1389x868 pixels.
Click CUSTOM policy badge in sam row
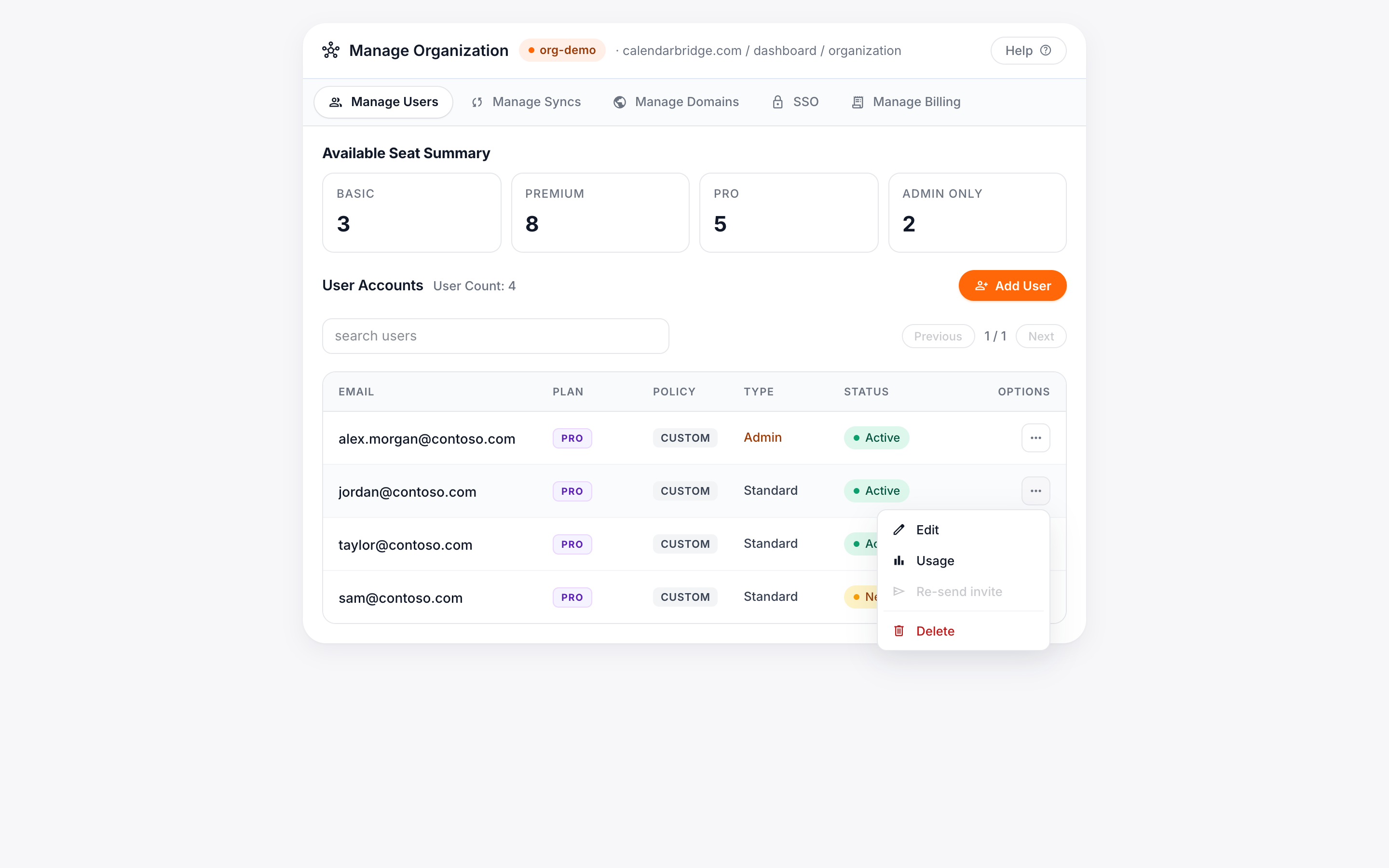[685, 597]
